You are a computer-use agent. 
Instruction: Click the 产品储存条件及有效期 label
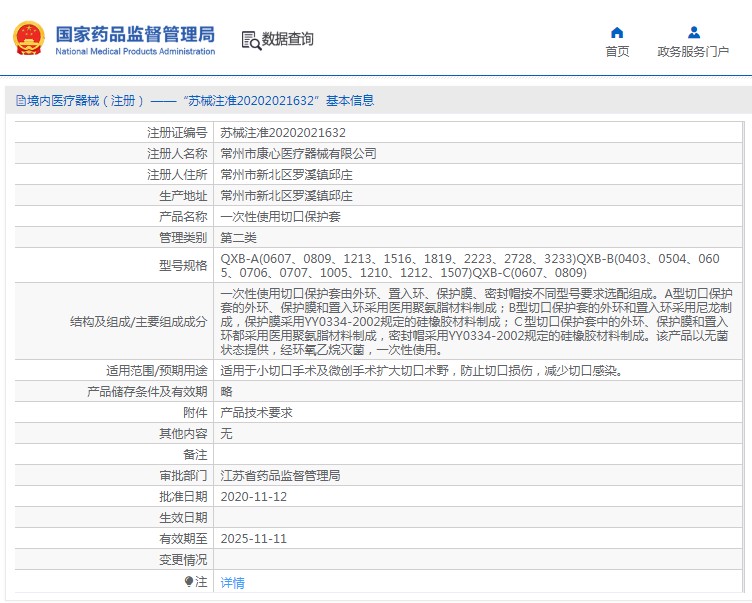pos(147,391)
